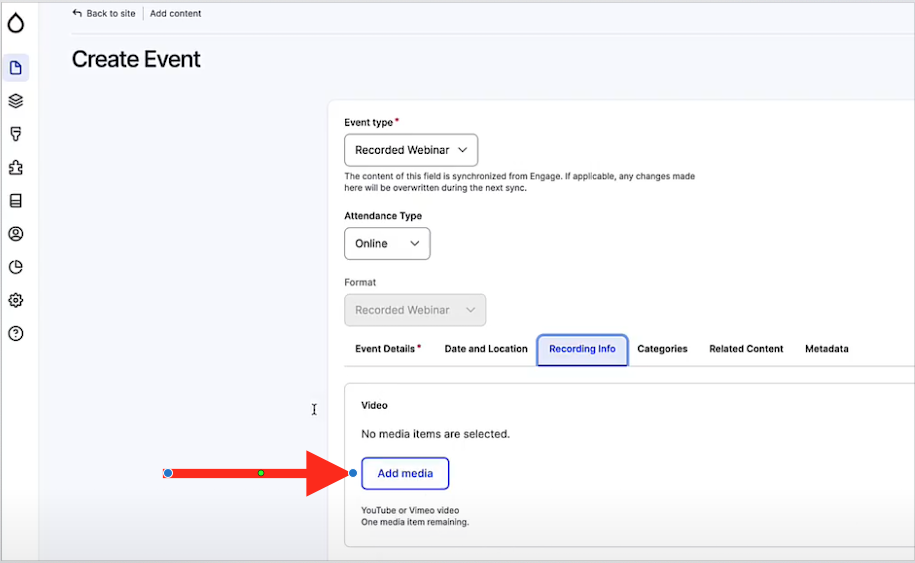
Task: Open the Structure layers icon in sidebar
Action: click(x=16, y=101)
